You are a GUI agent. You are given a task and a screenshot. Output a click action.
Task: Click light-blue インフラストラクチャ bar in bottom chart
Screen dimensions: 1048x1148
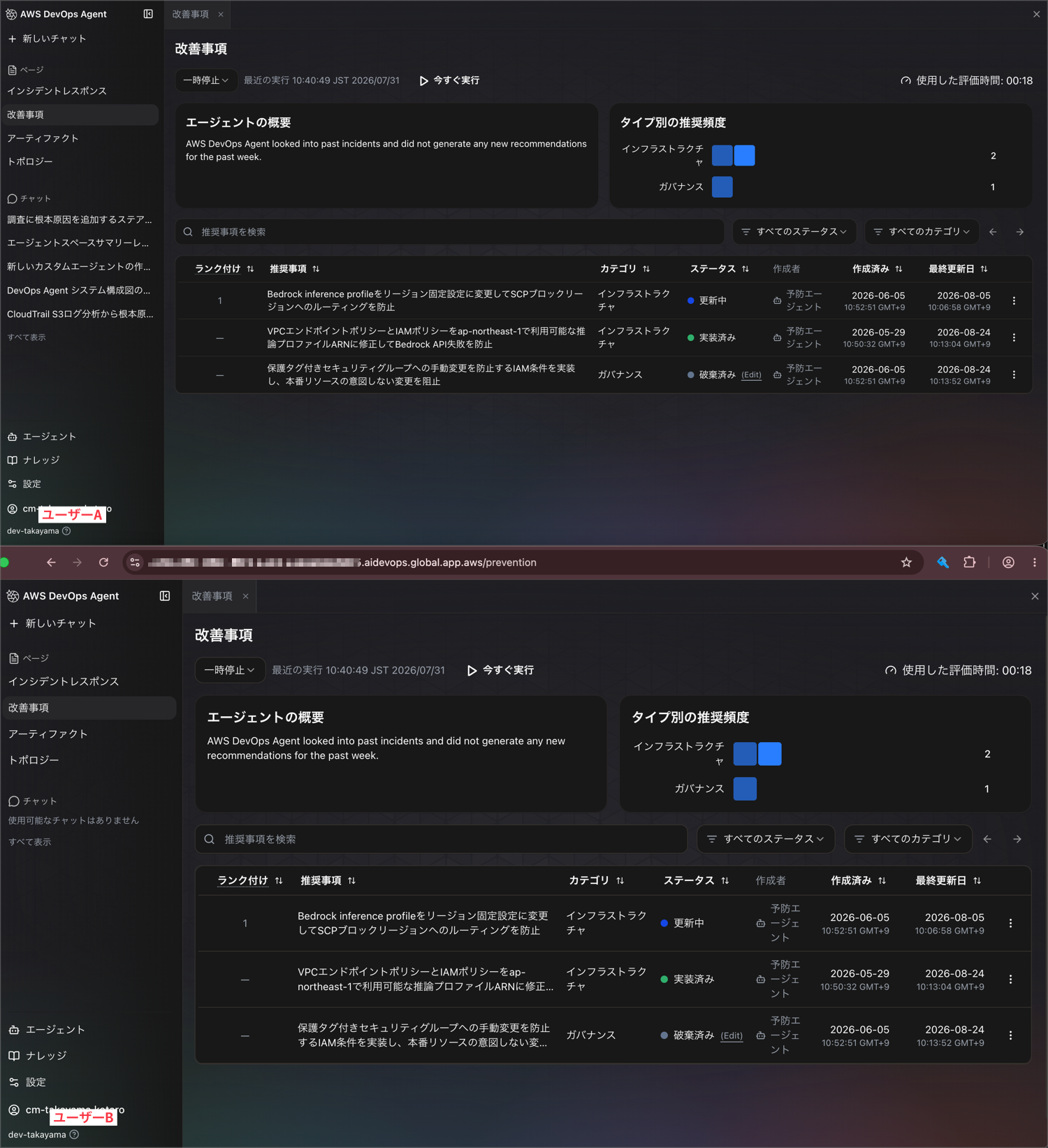coord(770,754)
